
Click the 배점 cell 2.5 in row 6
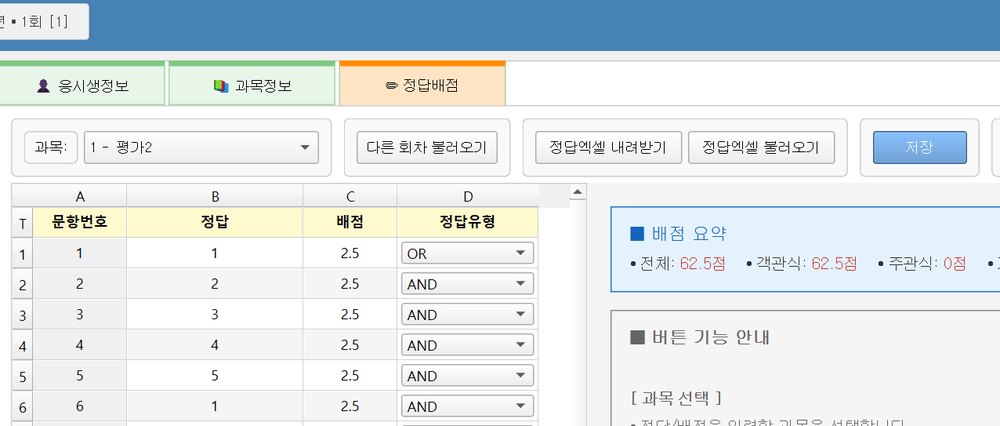pos(349,406)
